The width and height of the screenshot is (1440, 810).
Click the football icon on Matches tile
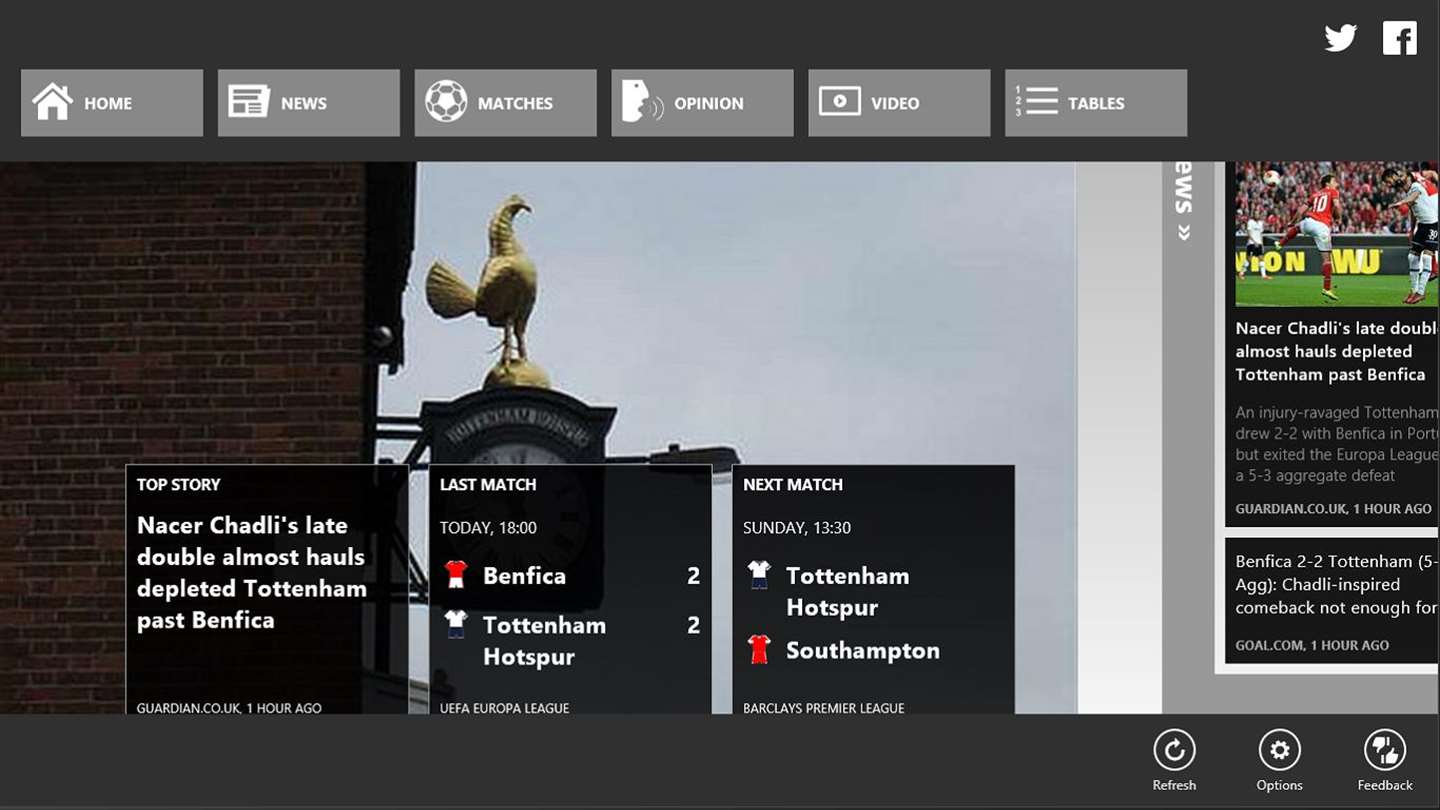click(446, 102)
